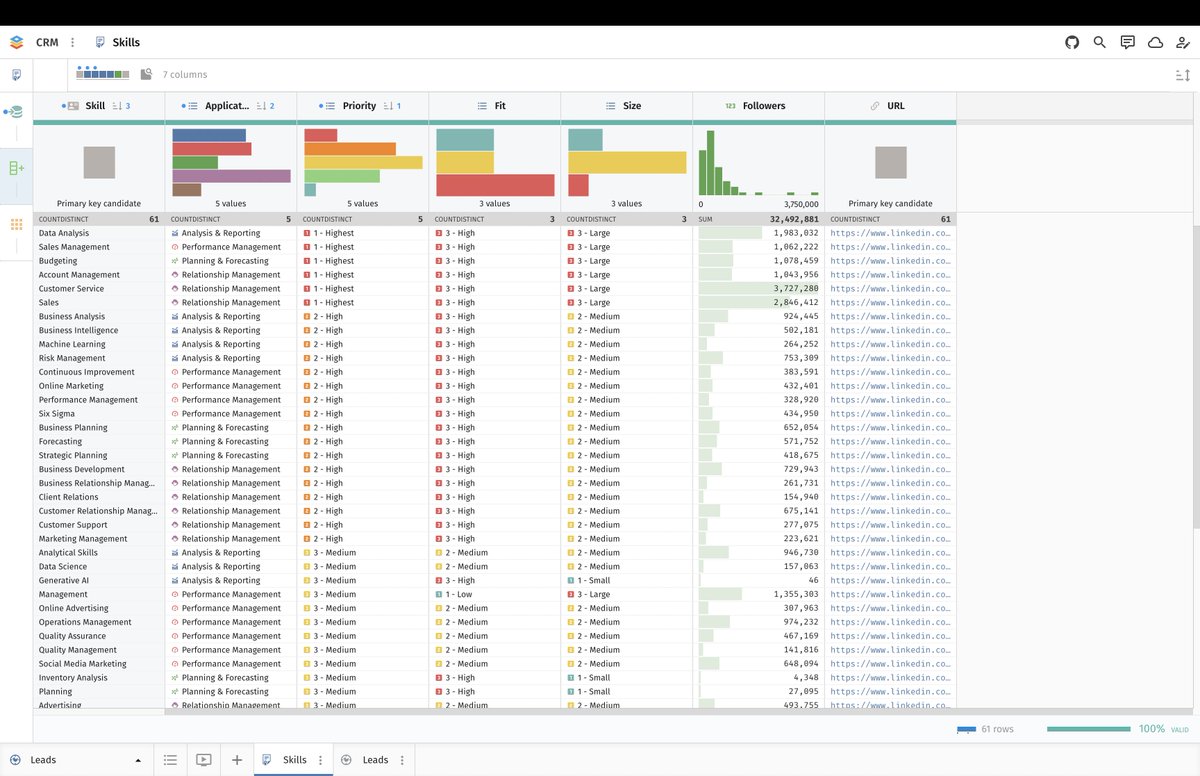Toggle sort indicator 3 on Skill column

point(122,105)
